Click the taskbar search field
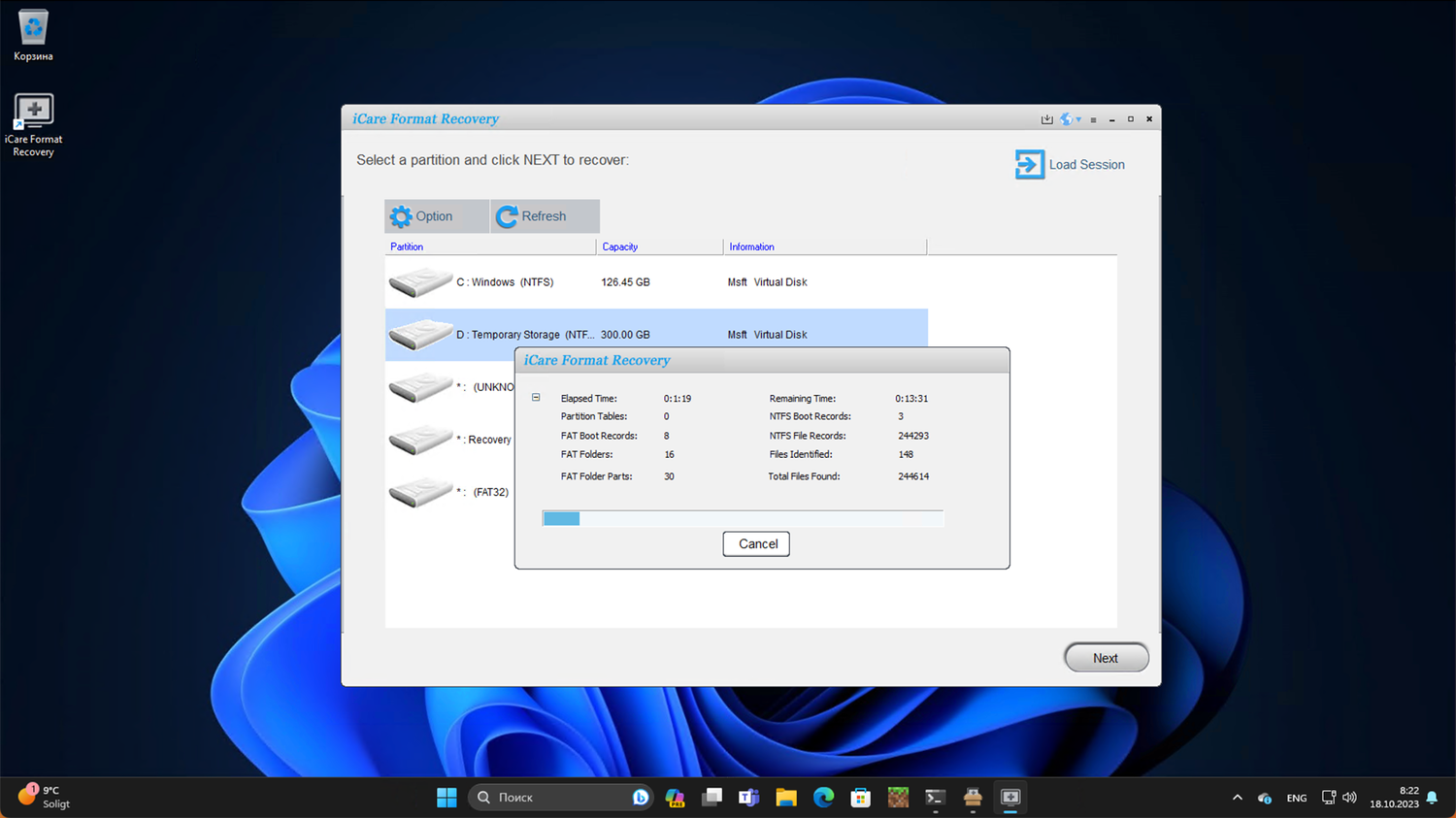The width and height of the screenshot is (1456, 818). (x=560, y=798)
